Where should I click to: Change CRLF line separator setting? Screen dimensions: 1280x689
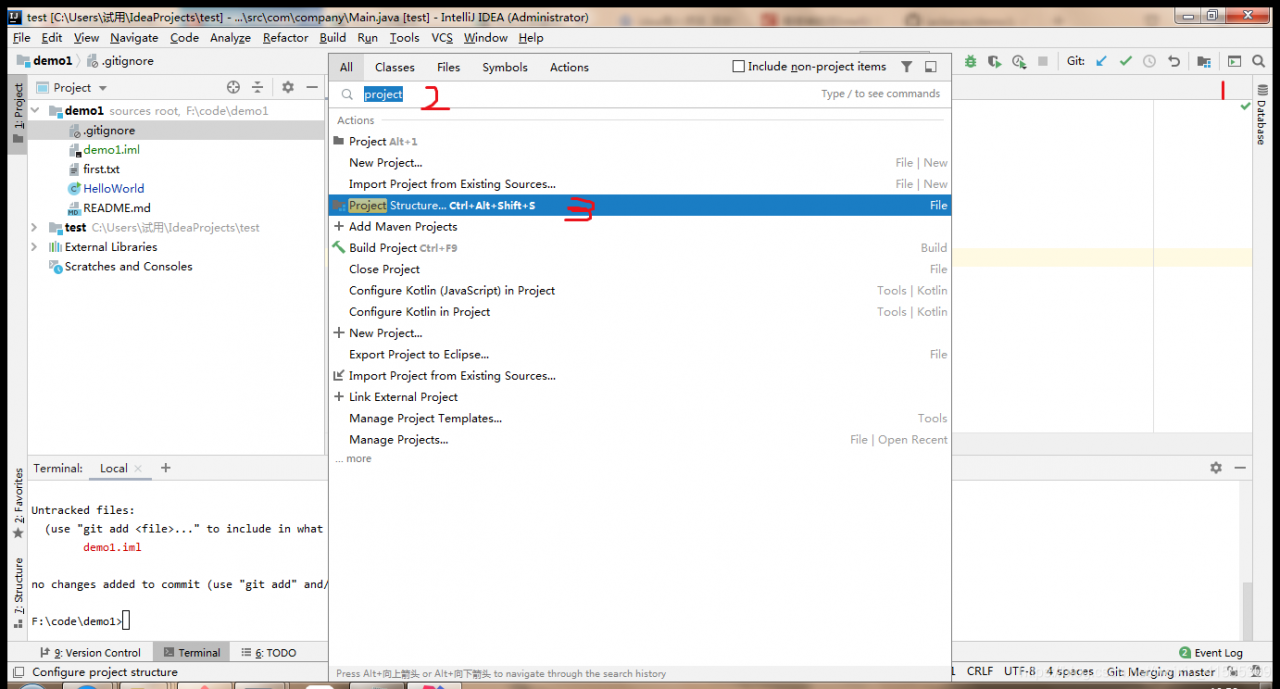pos(980,672)
